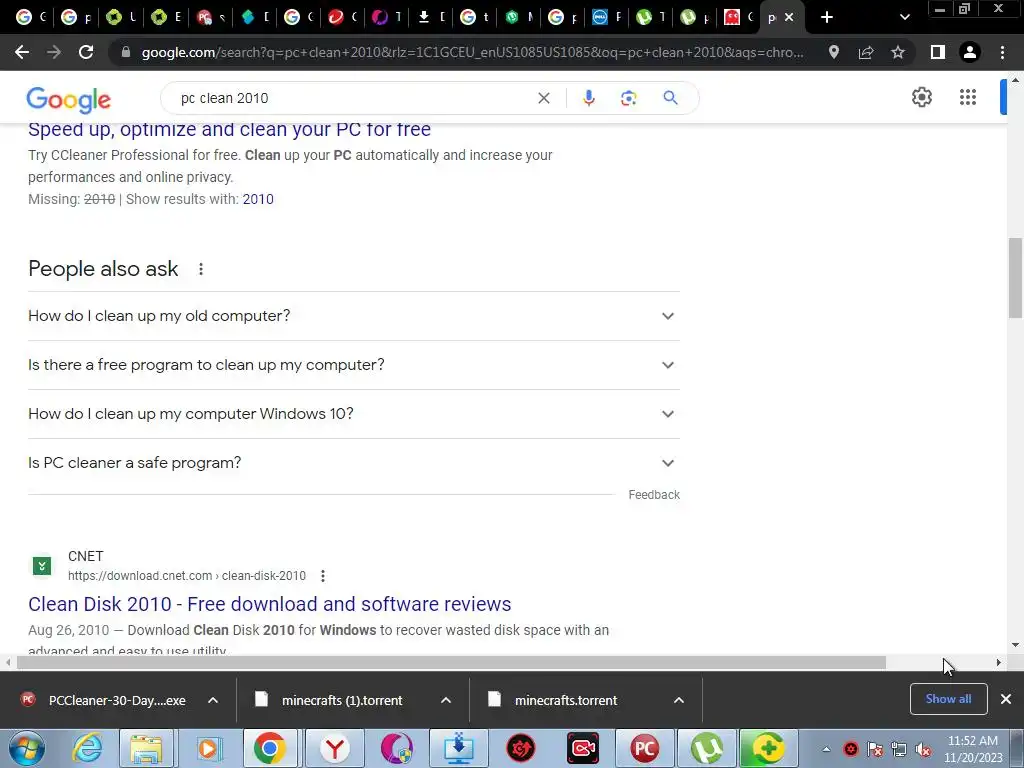
Task: Reload the current page
Action: coord(86,52)
